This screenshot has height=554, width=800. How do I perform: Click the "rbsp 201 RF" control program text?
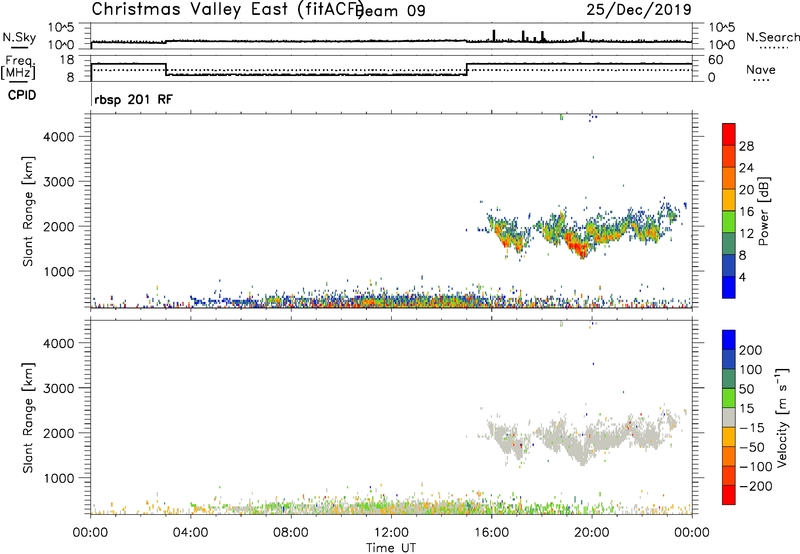(134, 99)
